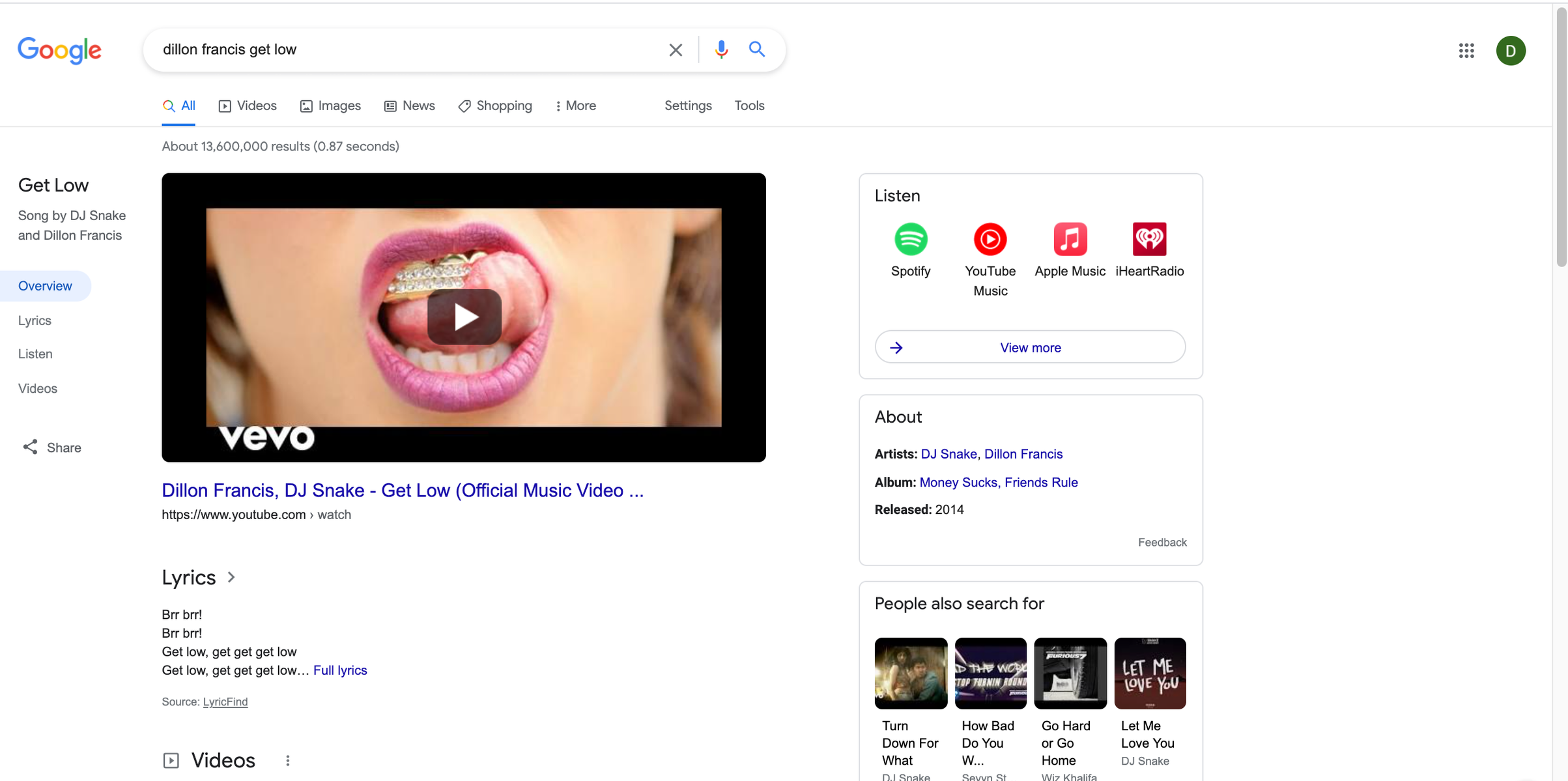
Task: Click the results count text
Action: coord(280,147)
